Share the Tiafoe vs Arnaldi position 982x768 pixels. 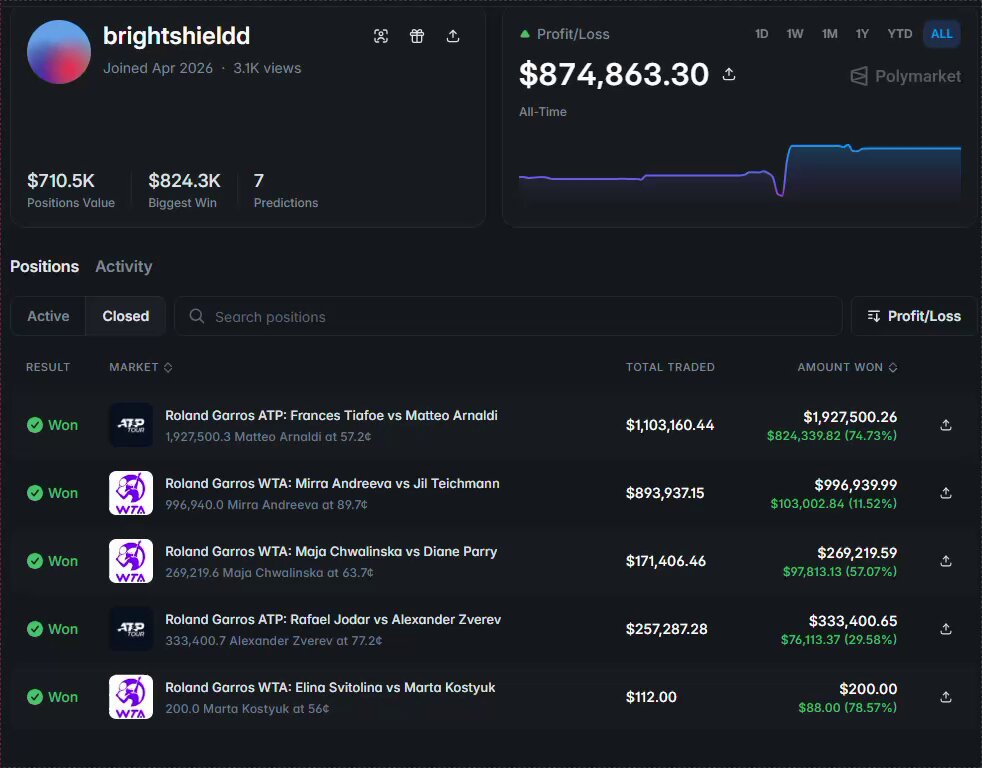(946, 425)
